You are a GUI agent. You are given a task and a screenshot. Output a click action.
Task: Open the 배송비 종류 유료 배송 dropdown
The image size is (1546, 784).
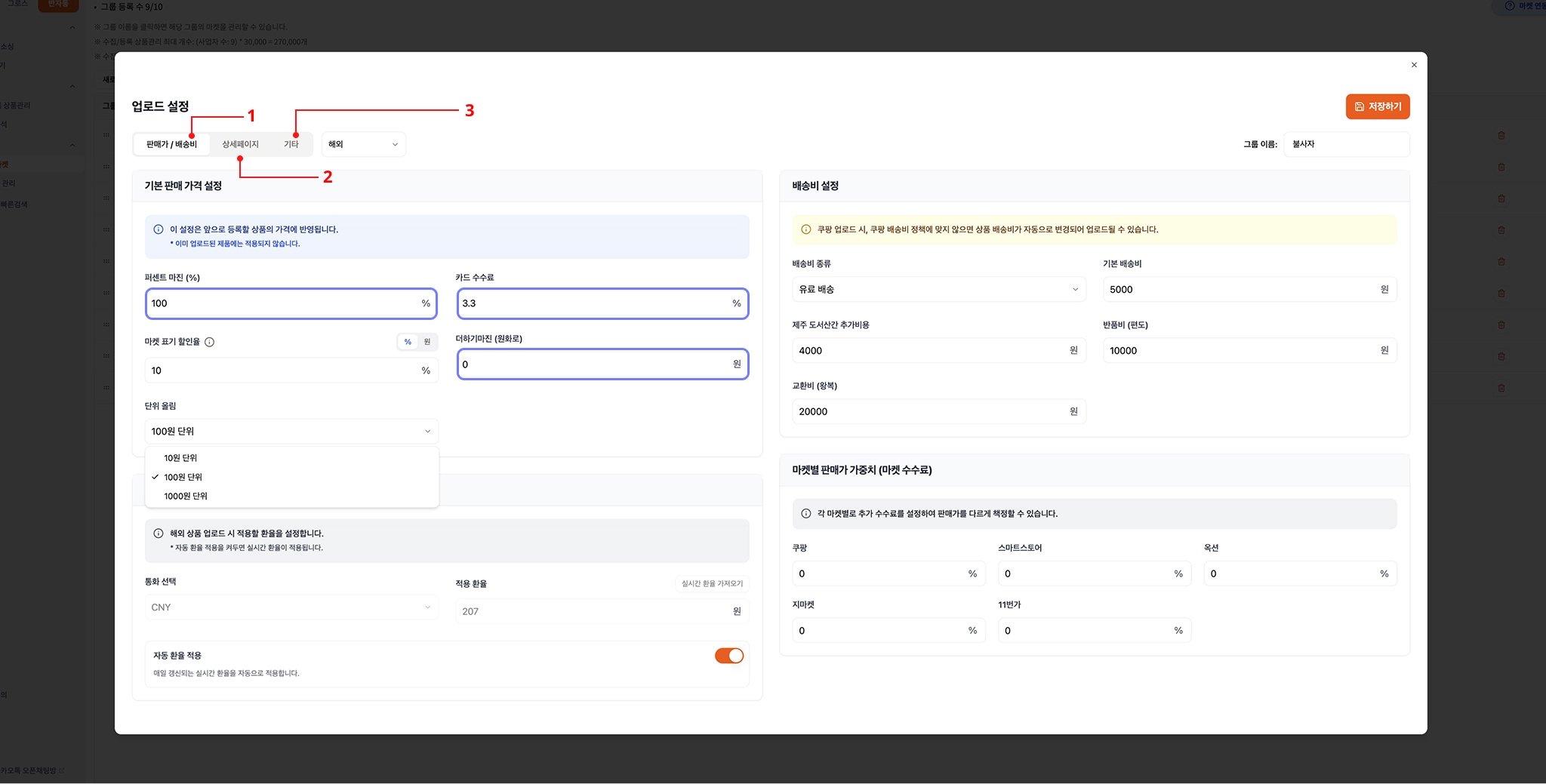point(939,290)
